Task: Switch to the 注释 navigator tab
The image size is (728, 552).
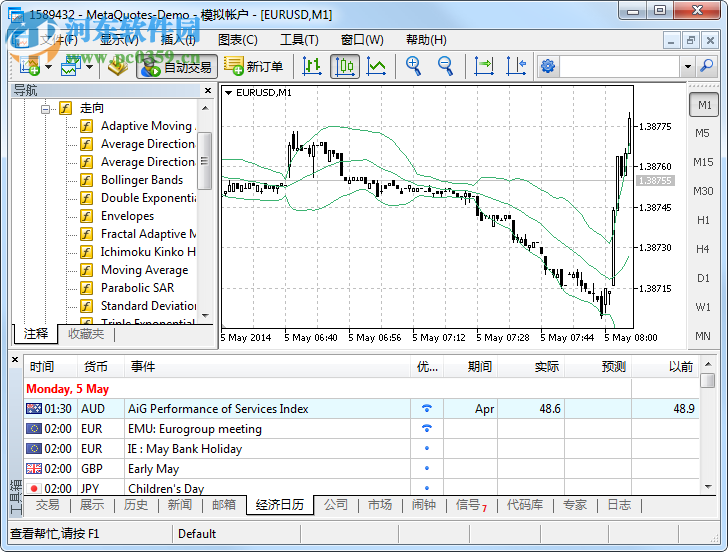Action: pos(36,334)
